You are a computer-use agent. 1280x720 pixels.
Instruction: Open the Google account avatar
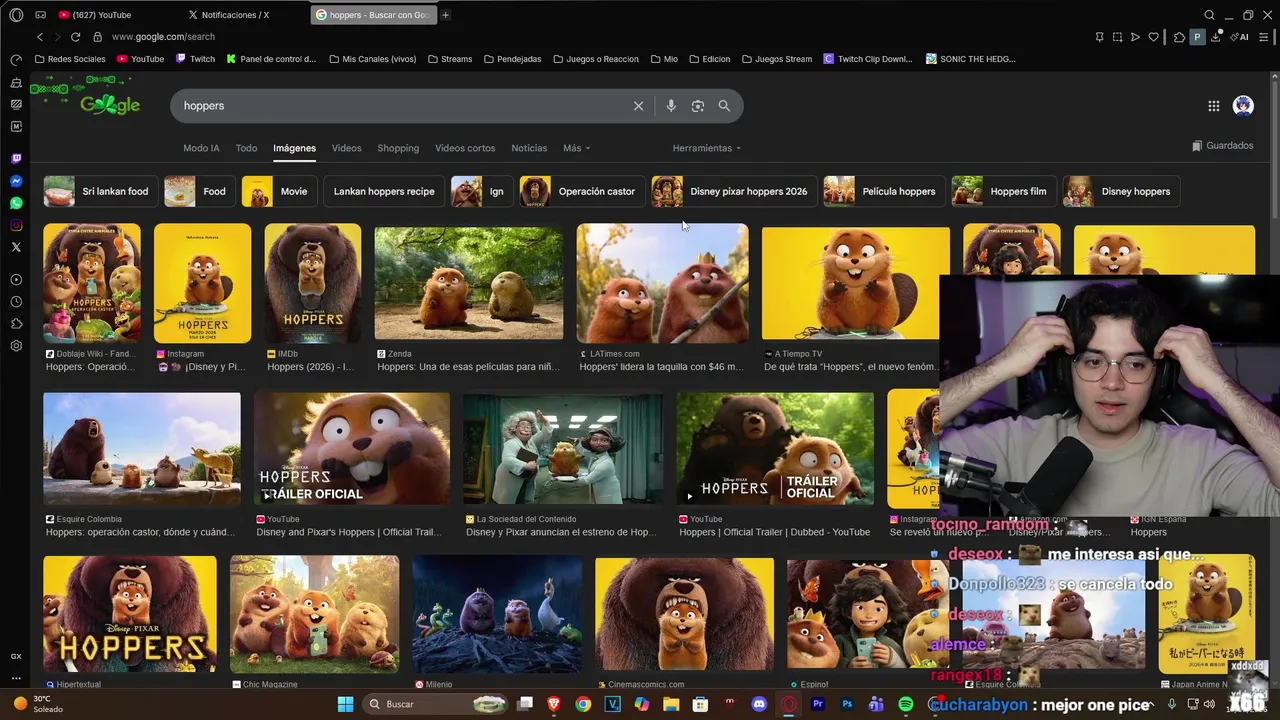click(1243, 106)
